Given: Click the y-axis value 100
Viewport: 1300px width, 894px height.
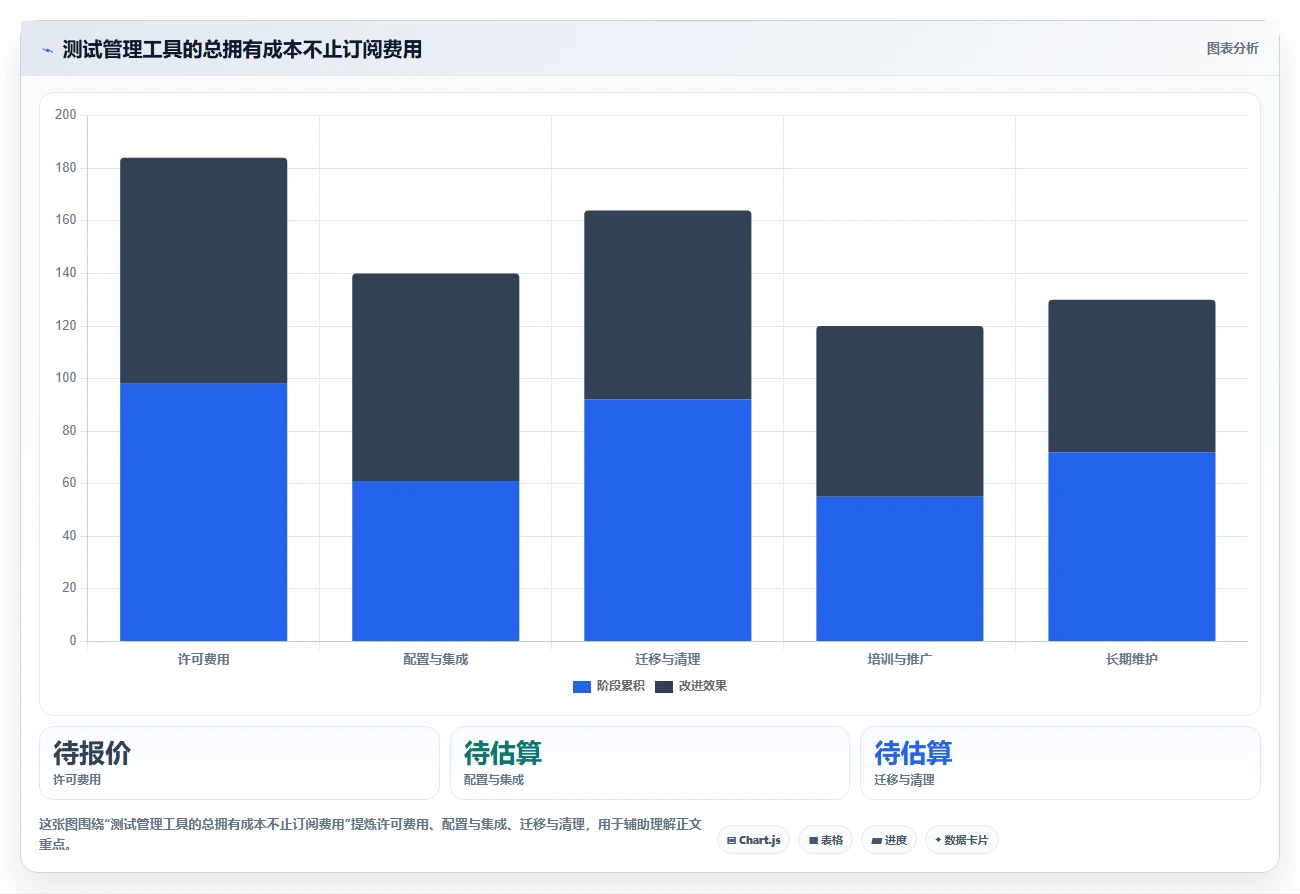Looking at the screenshot, I should (66, 378).
